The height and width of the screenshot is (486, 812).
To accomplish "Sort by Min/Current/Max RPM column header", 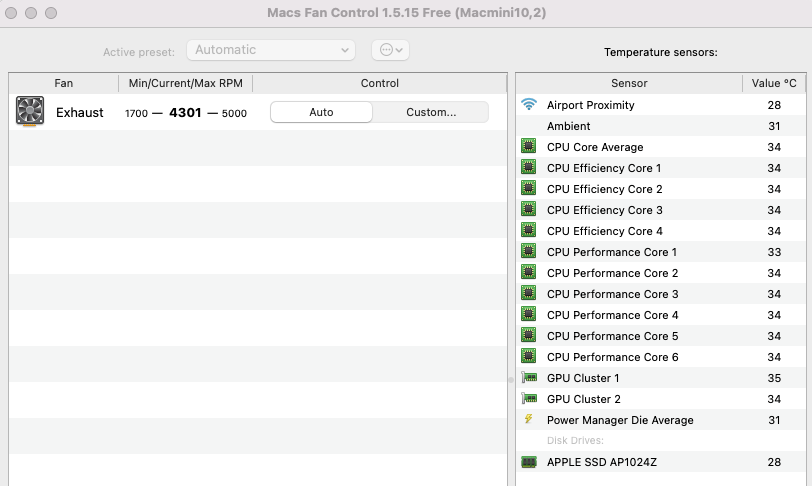I will (186, 83).
